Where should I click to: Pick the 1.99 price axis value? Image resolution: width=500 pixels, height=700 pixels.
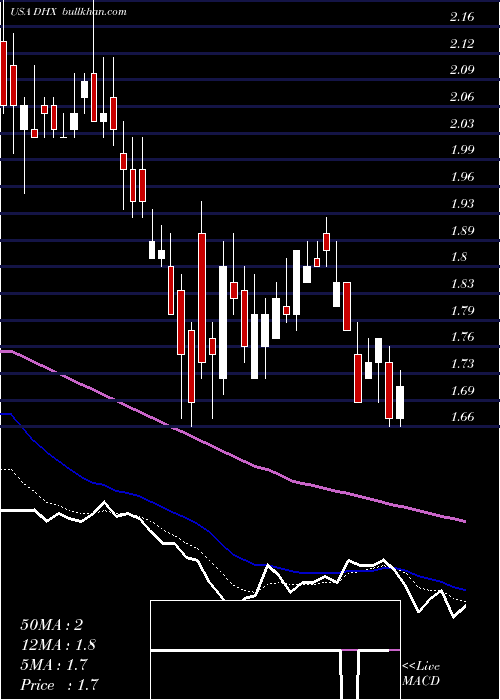(462, 150)
